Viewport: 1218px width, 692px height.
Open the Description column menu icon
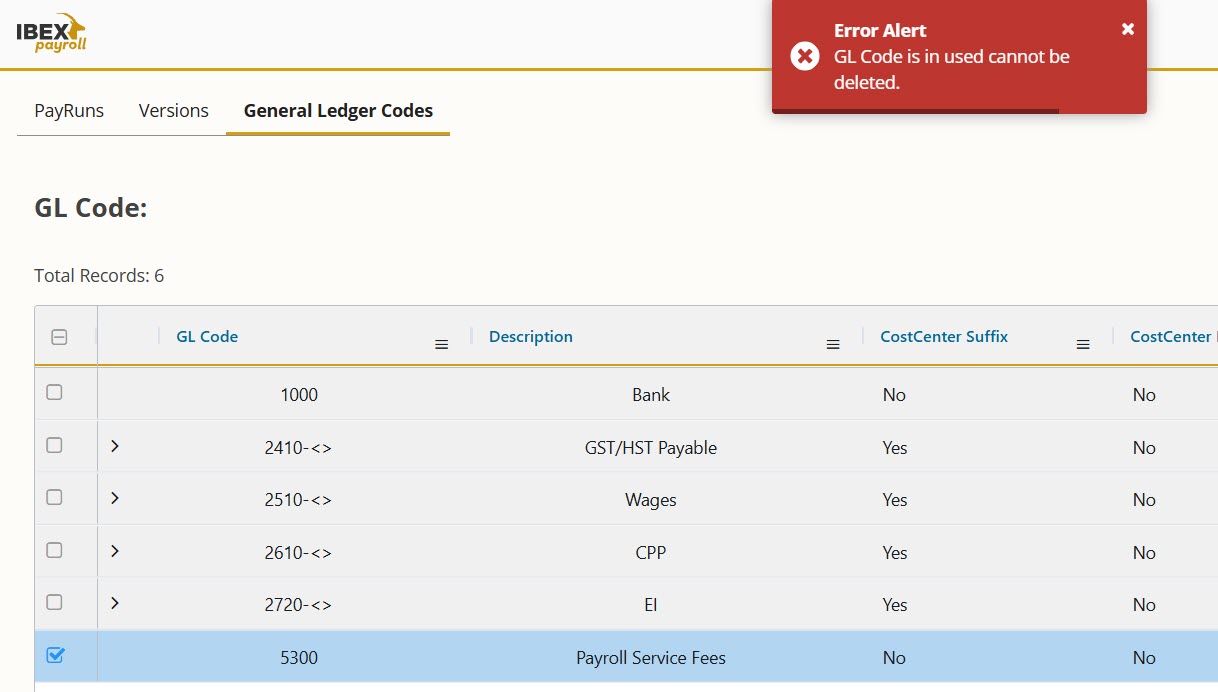[832, 344]
